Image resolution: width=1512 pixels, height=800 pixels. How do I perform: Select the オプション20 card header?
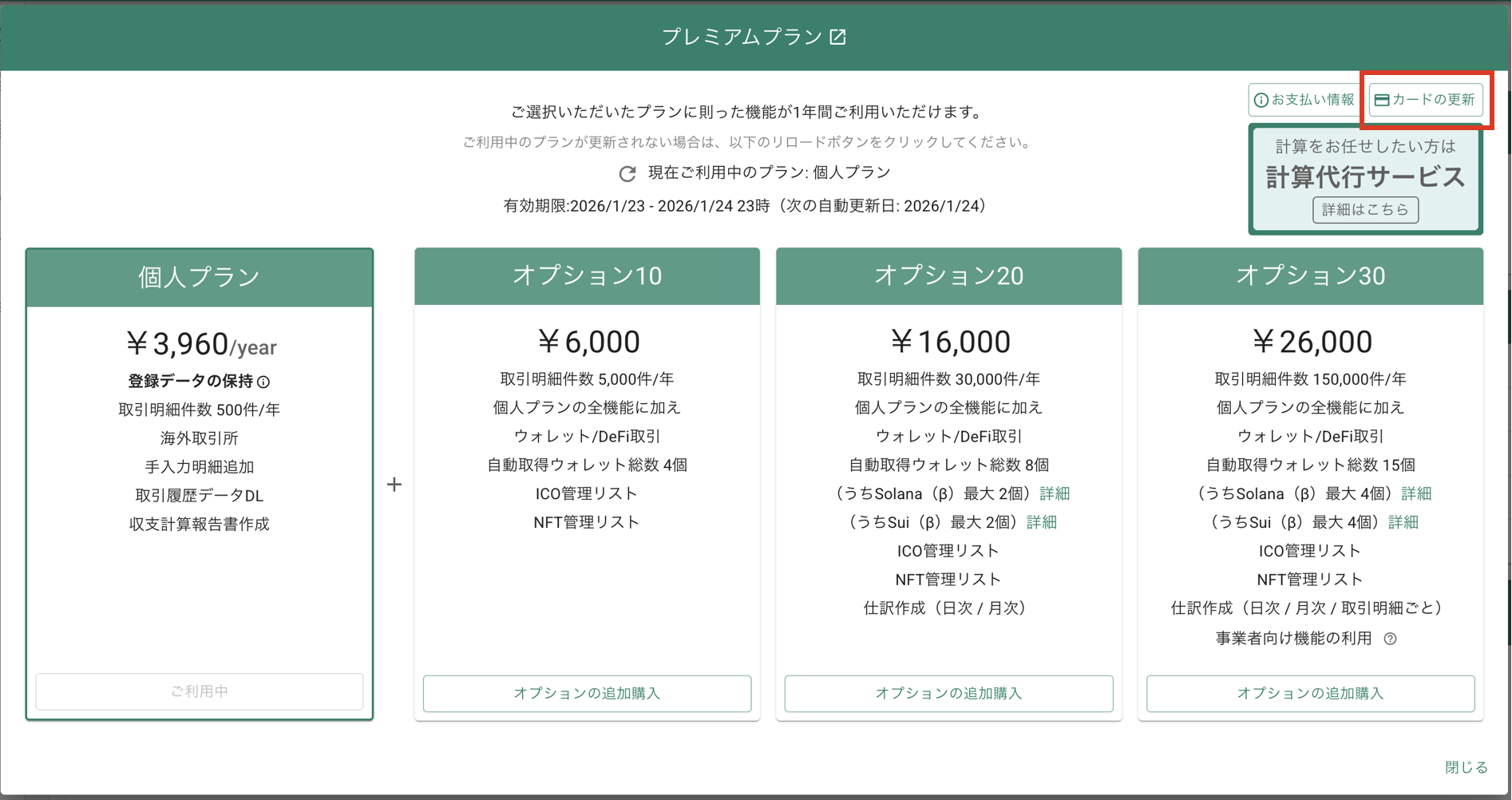click(948, 276)
